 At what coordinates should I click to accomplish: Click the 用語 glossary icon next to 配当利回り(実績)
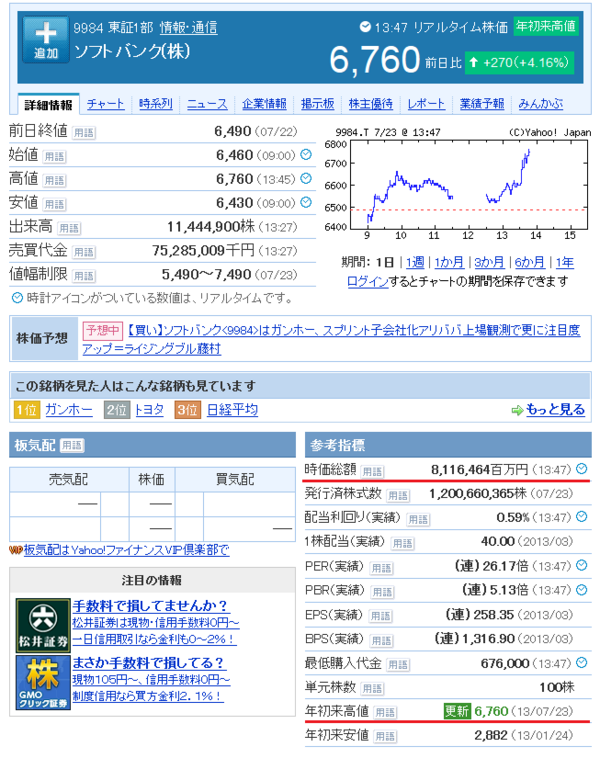pos(418,519)
